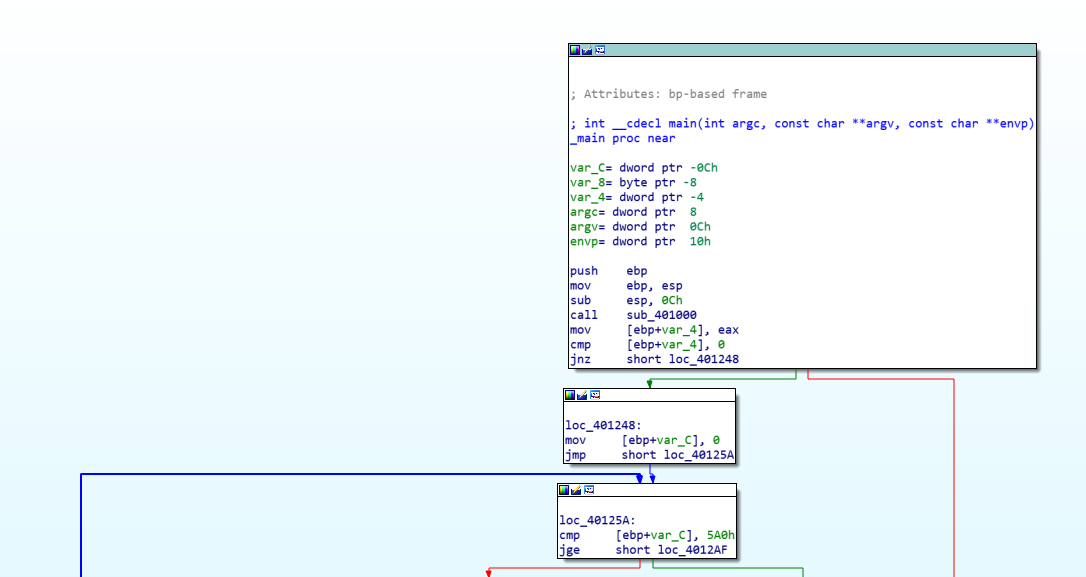Click the '; Attributes: bp-based frame' comment
Screen dimensions: 1086x577
pos(668,94)
